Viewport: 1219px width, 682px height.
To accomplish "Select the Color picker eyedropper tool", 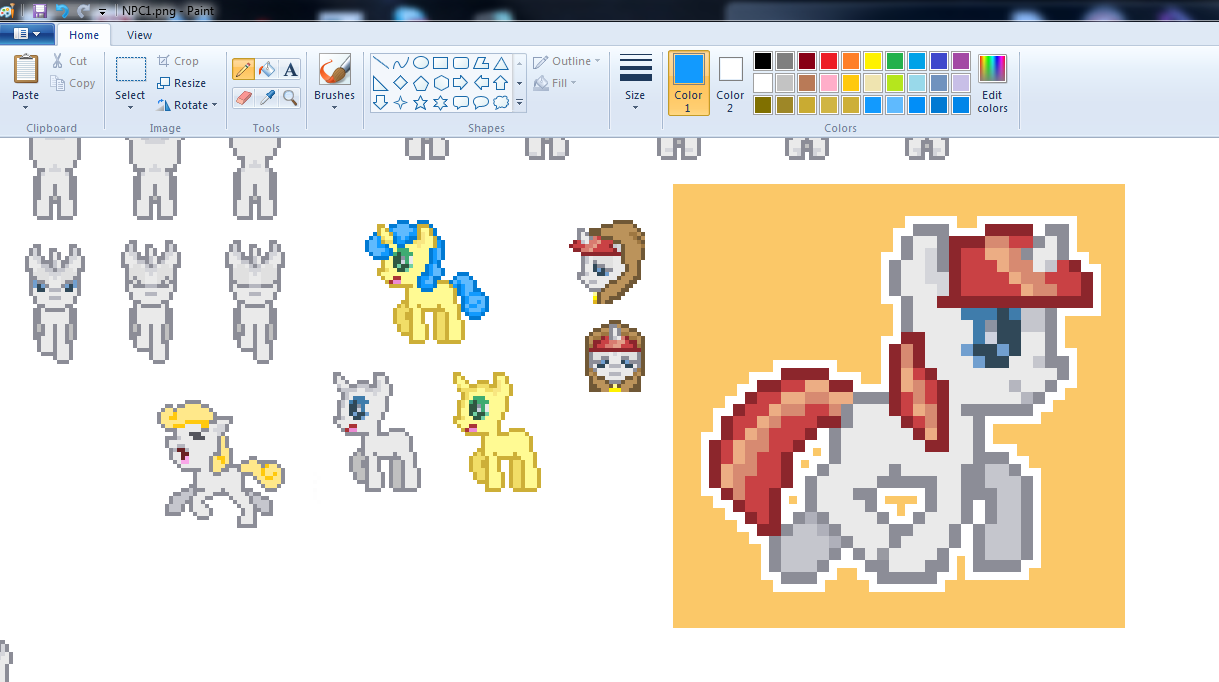I will pyautogui.click(x=266, y=97).
